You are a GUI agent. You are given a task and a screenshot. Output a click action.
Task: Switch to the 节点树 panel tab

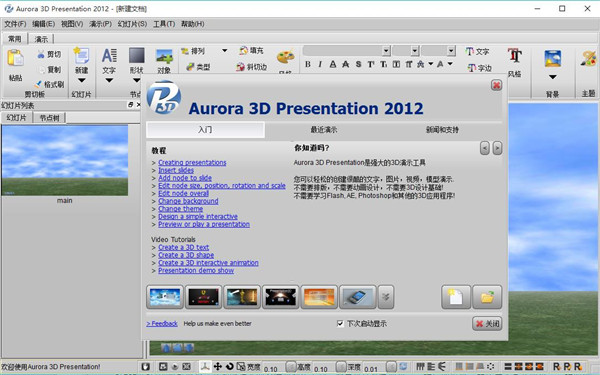point(50,118)
